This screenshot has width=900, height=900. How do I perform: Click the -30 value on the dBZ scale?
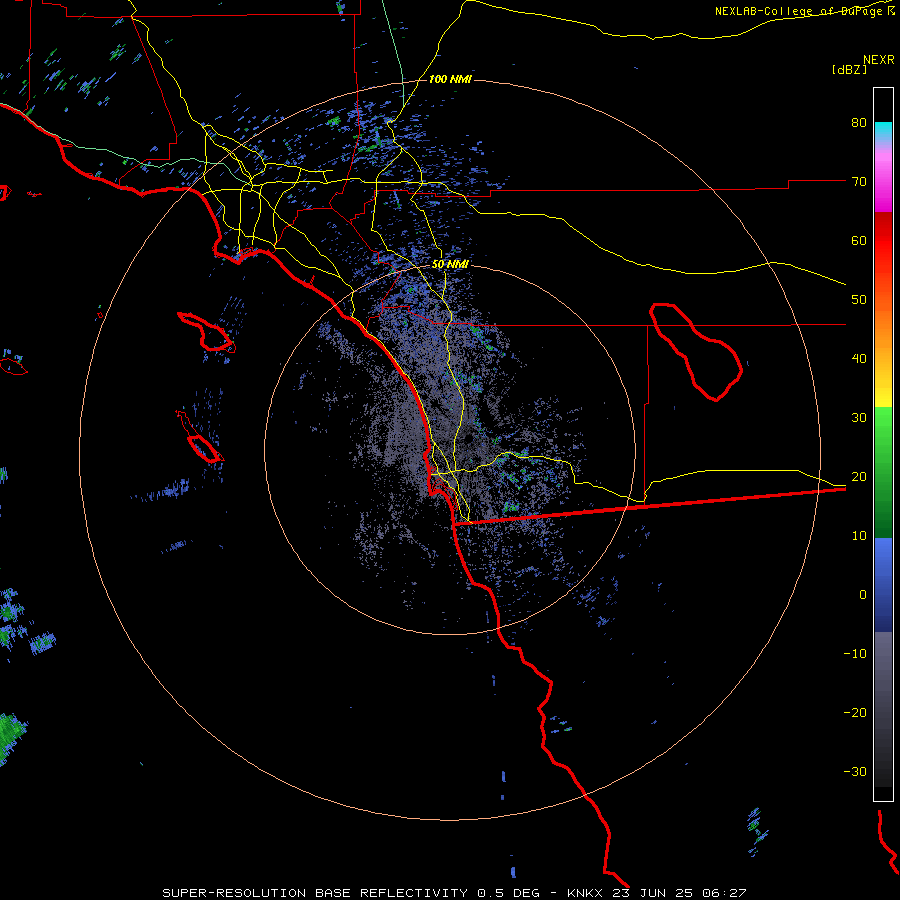click(x=855, y=772)
